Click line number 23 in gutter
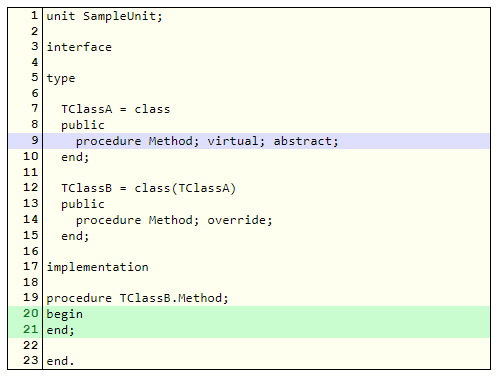499x376 pixels. pyautogui.click(x=31, y=360)
